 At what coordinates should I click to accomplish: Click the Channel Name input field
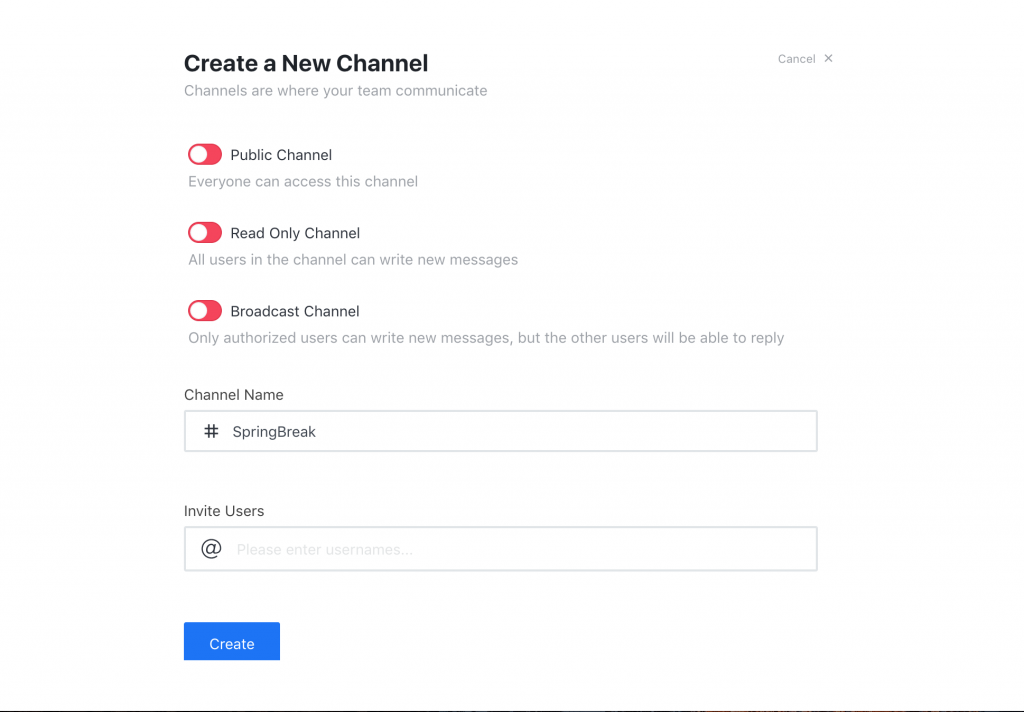click(x=501, y=431)
